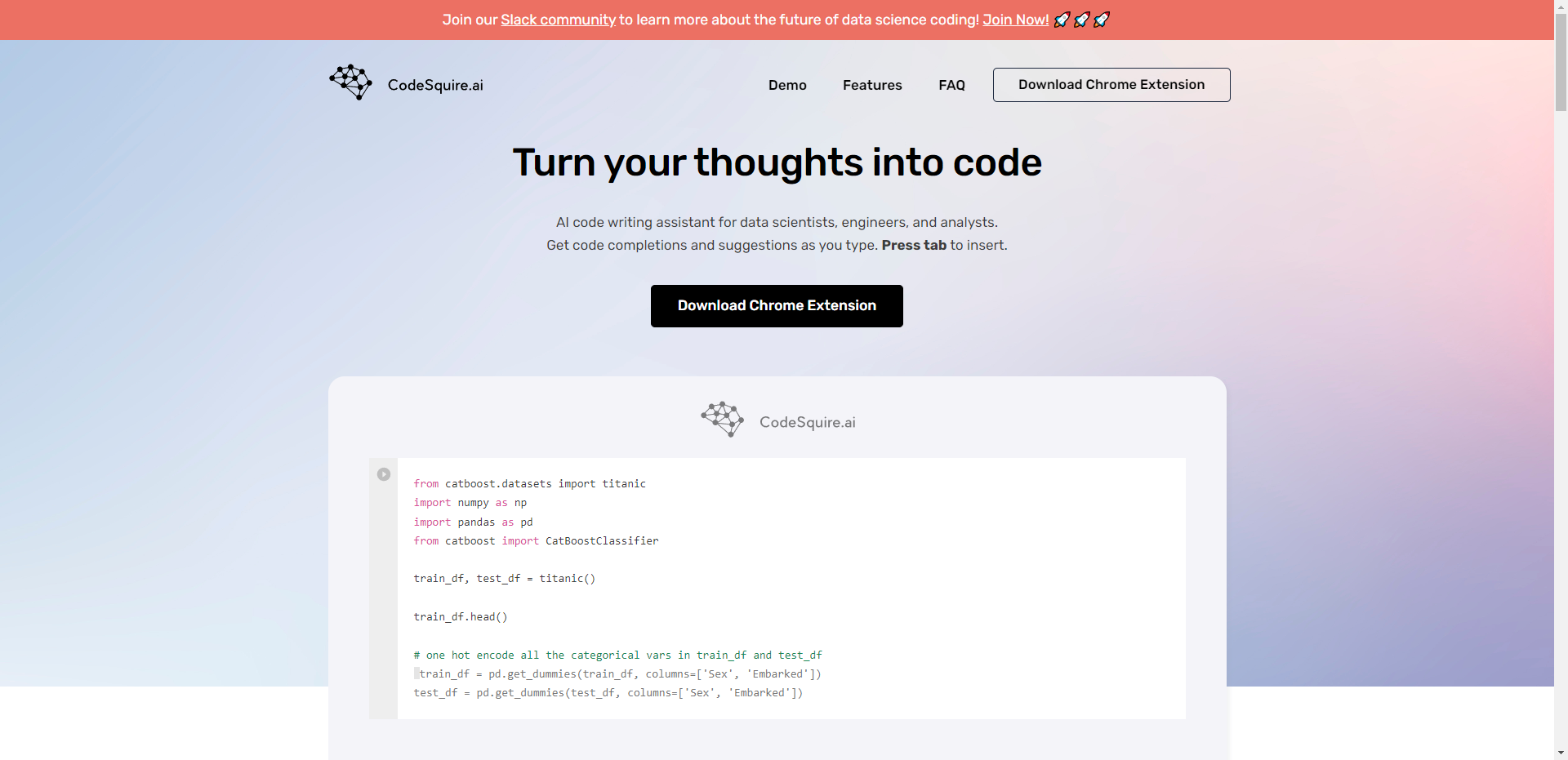This screenshot has width=1568, height=760.
Task: Click the line 'import numpy as np'
Action: pyautogui.click(x=470, y=503)
